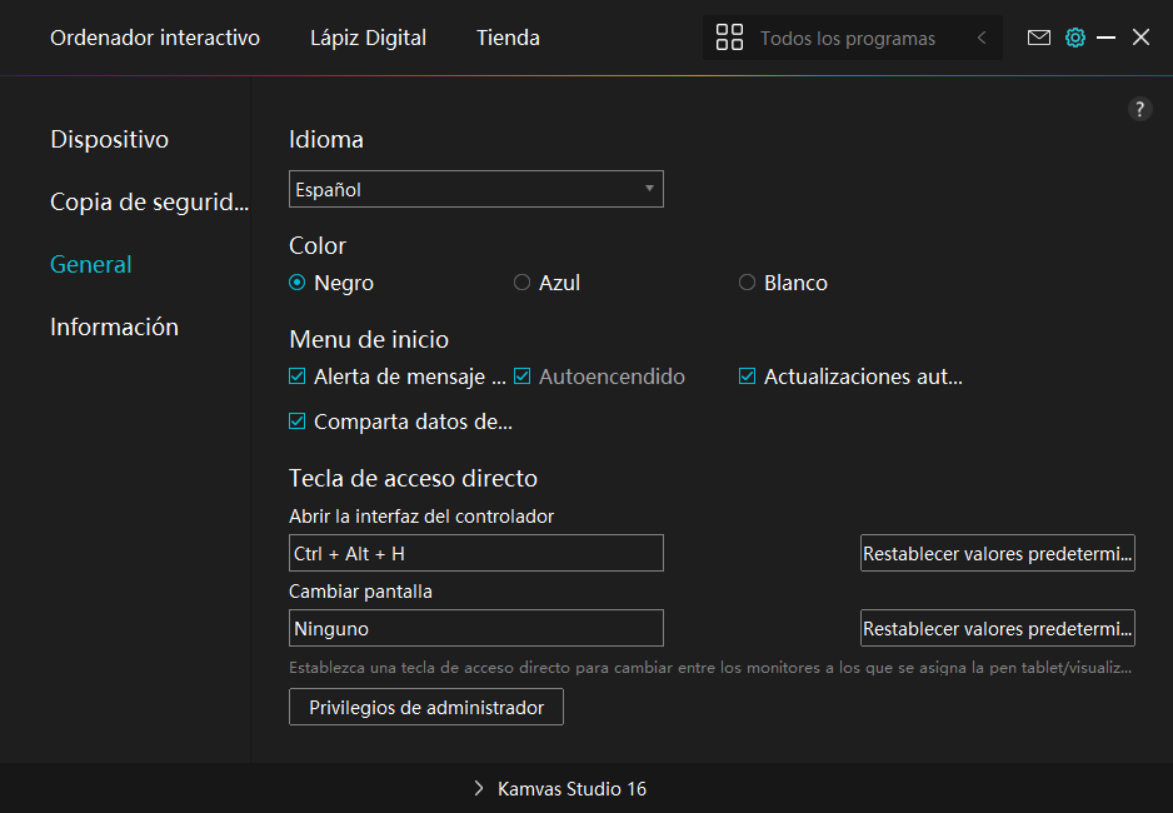Minimize the driver window
The height and width of the screenshot is (813, 1173).
pos(1106,38)
